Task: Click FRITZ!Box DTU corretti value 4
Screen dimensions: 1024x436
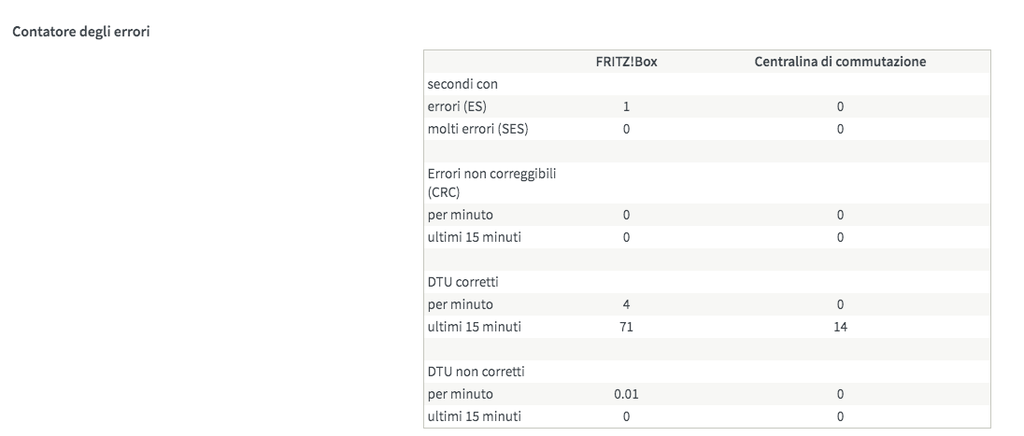Action: (626, 304)
